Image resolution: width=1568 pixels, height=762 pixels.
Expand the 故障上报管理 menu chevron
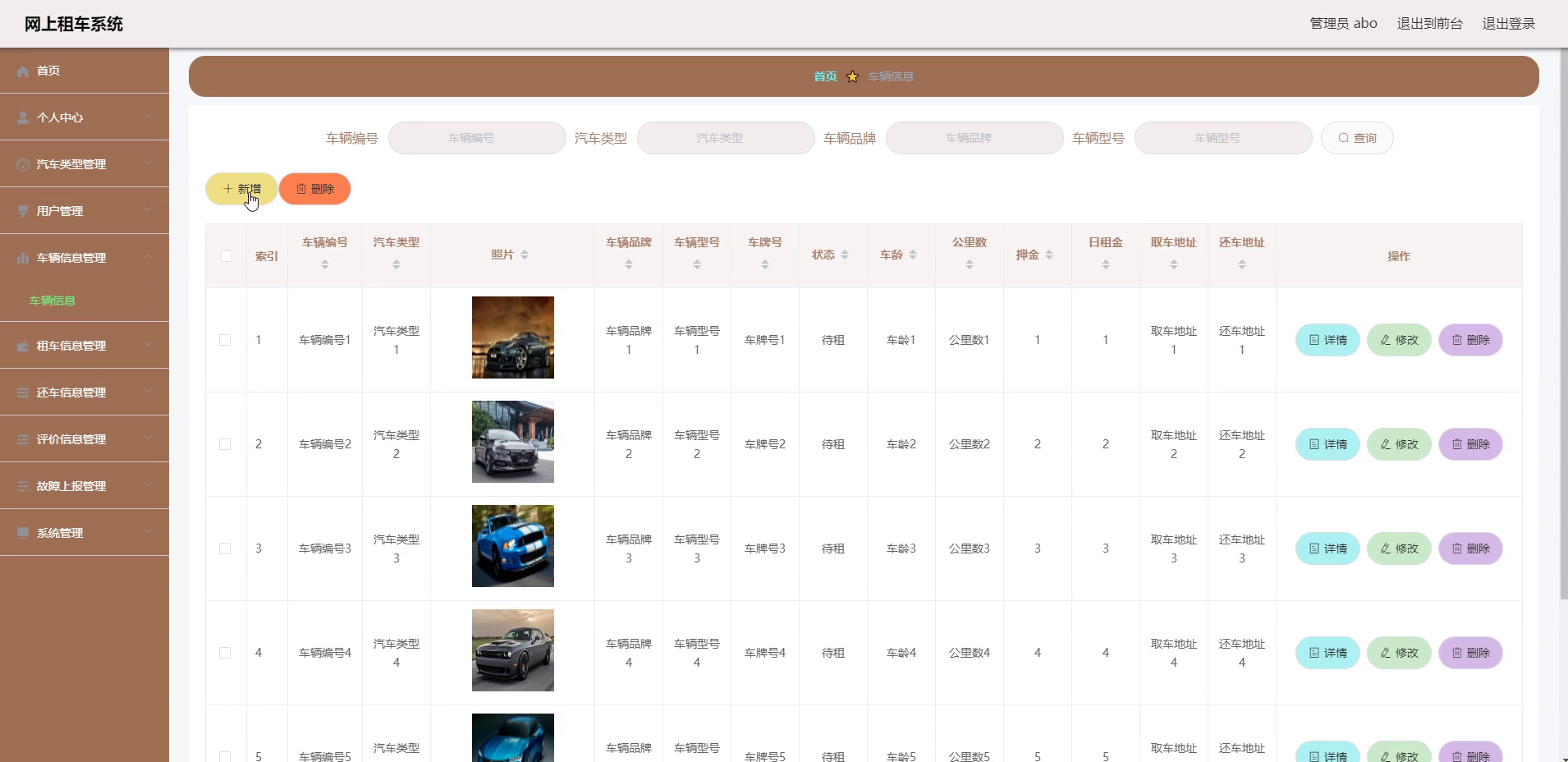(148, 485)
